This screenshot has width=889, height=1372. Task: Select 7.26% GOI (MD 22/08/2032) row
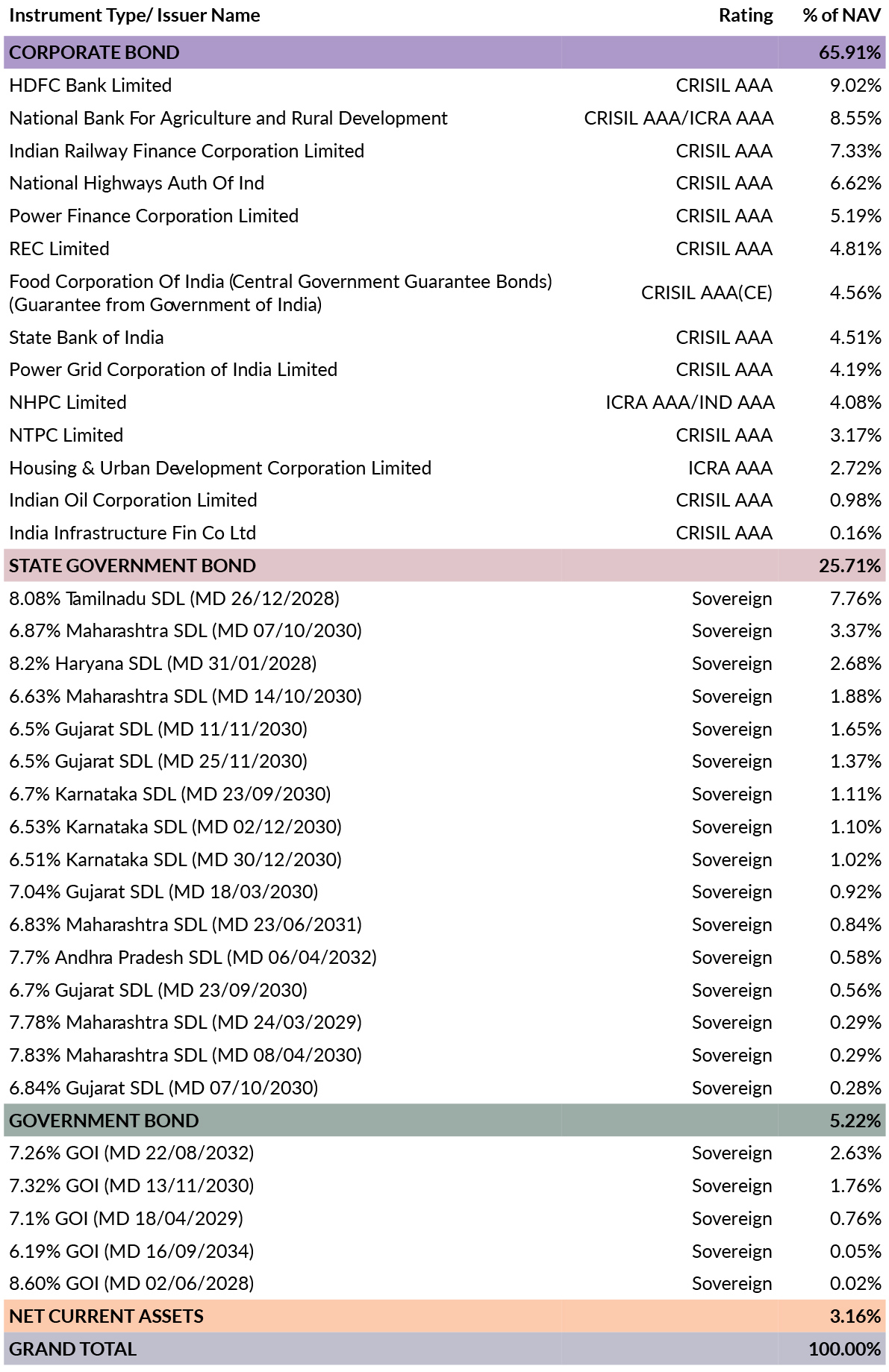click(131, 1153)
